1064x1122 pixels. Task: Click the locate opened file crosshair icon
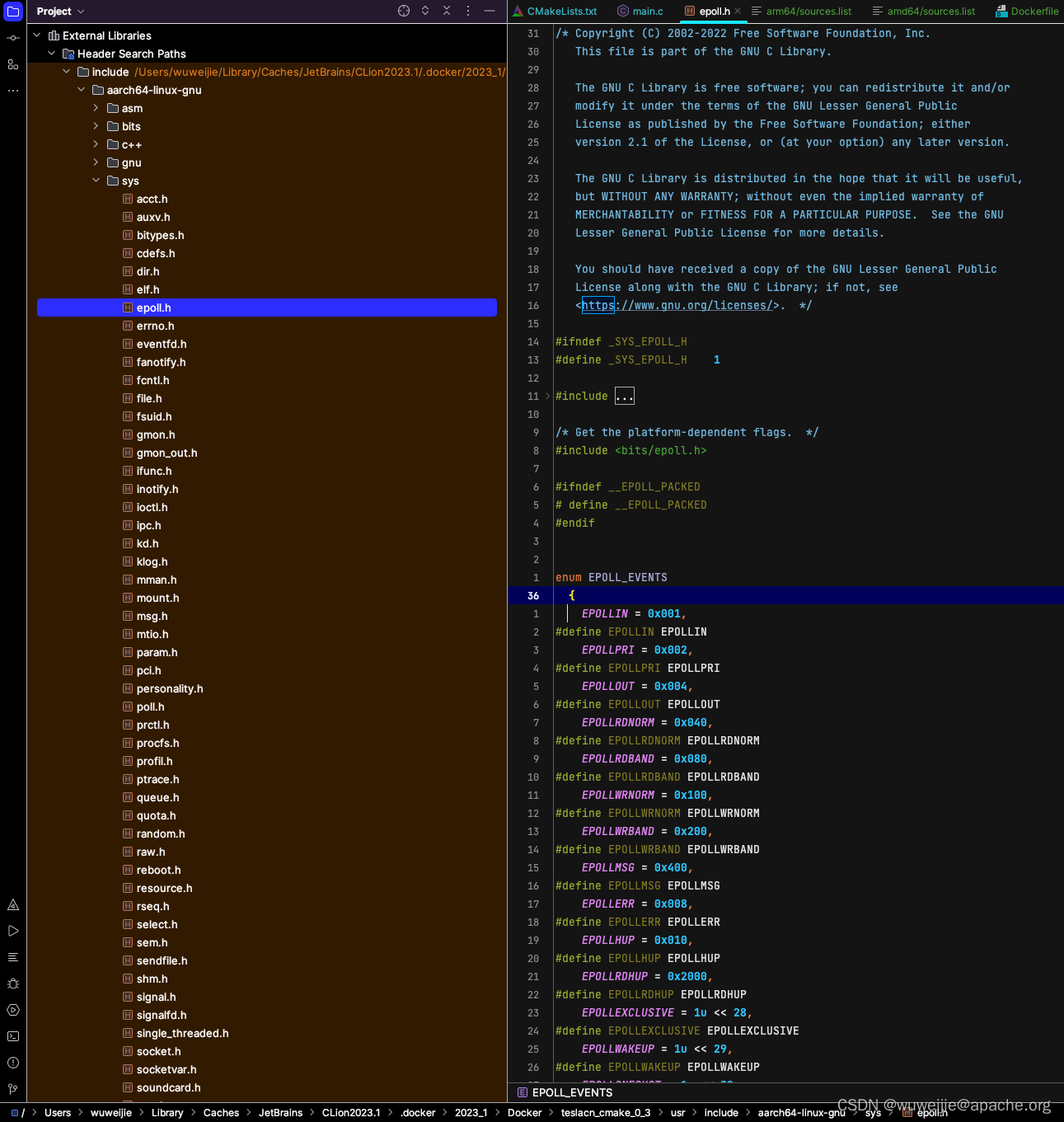tap(404, 11)
